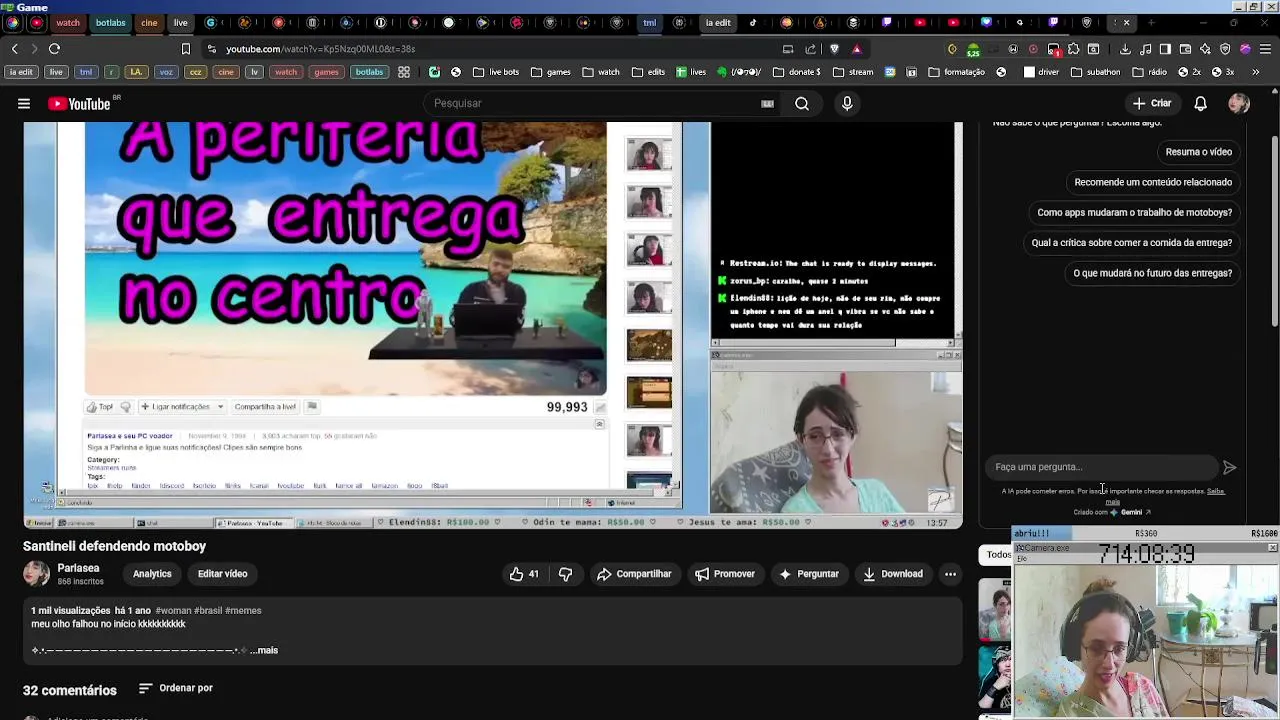Open the Brave Shields lion icon
Image resolution: width=1280 pixels, height=720 pixels.
pos(834,48)
